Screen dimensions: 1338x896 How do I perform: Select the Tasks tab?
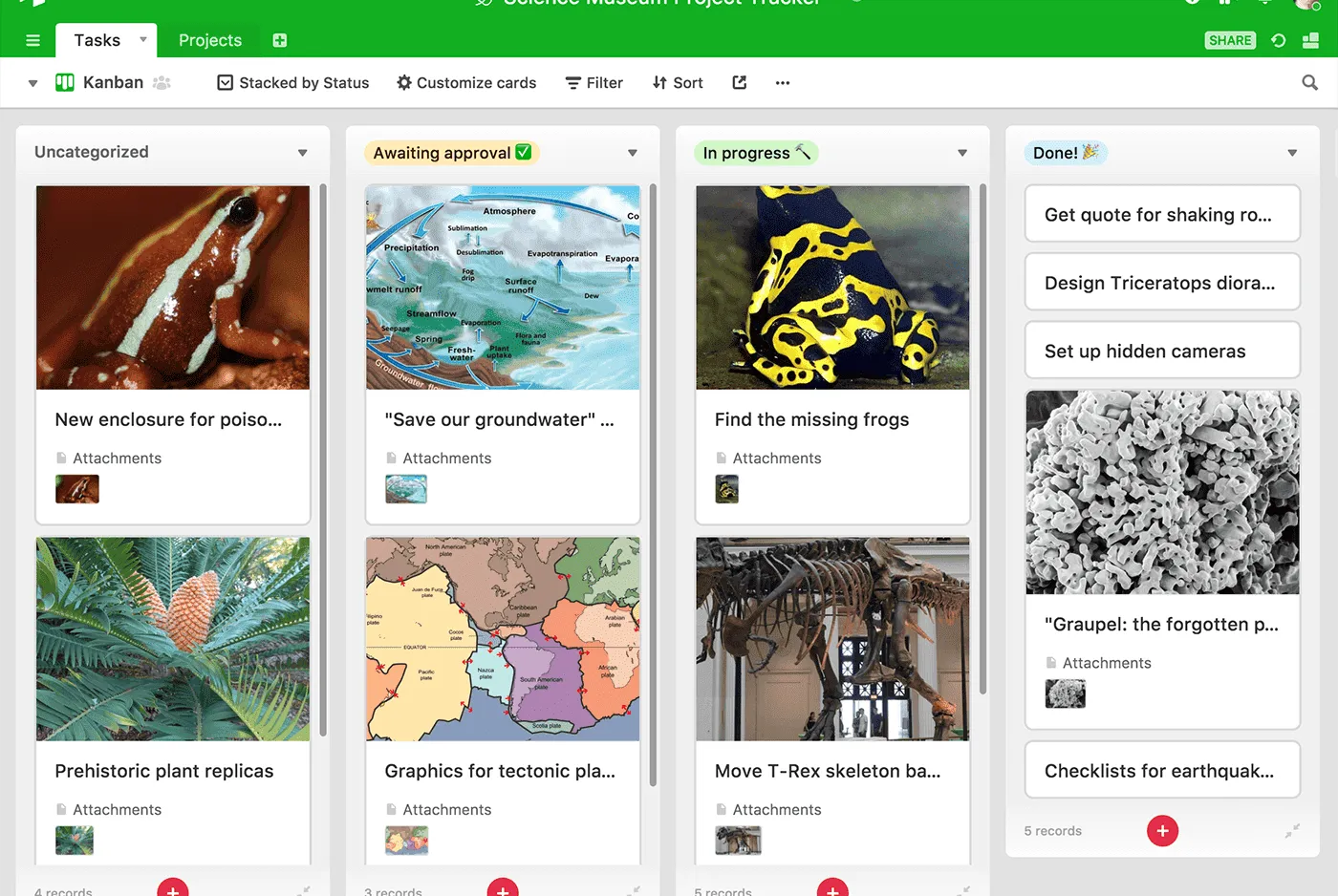click(97, 40)
